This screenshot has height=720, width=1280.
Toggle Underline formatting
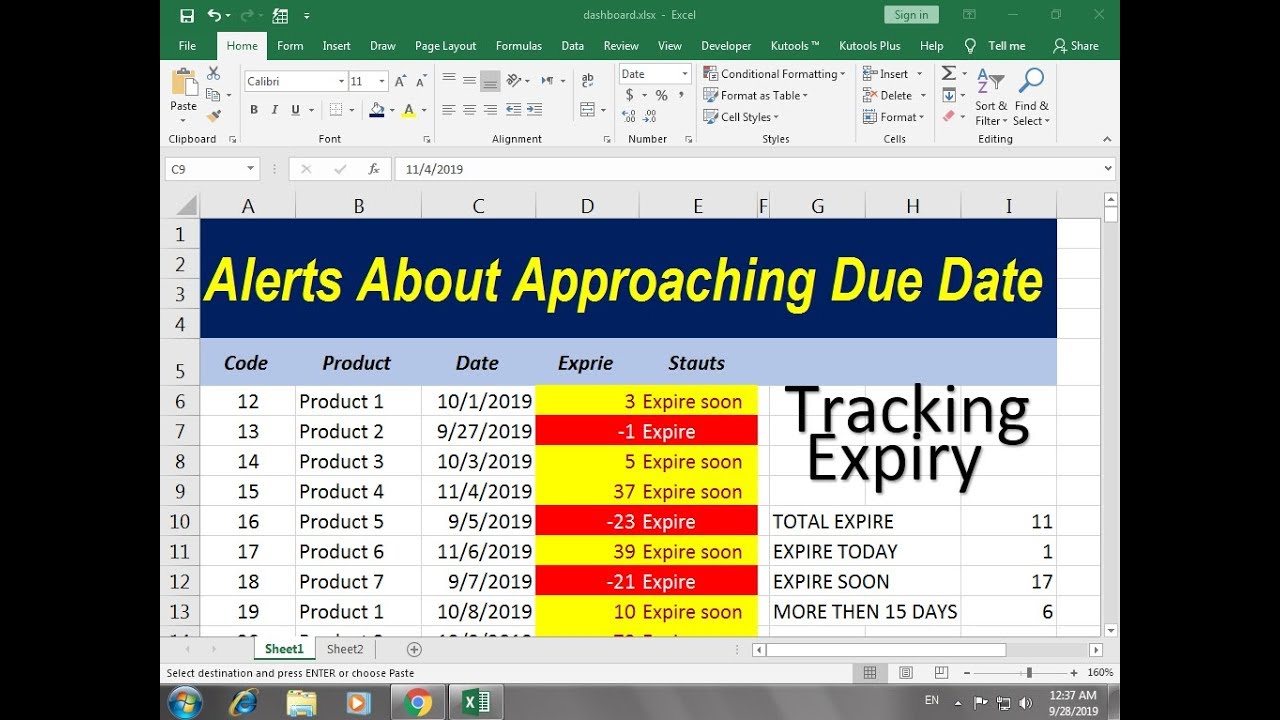(x=296, y=110)
